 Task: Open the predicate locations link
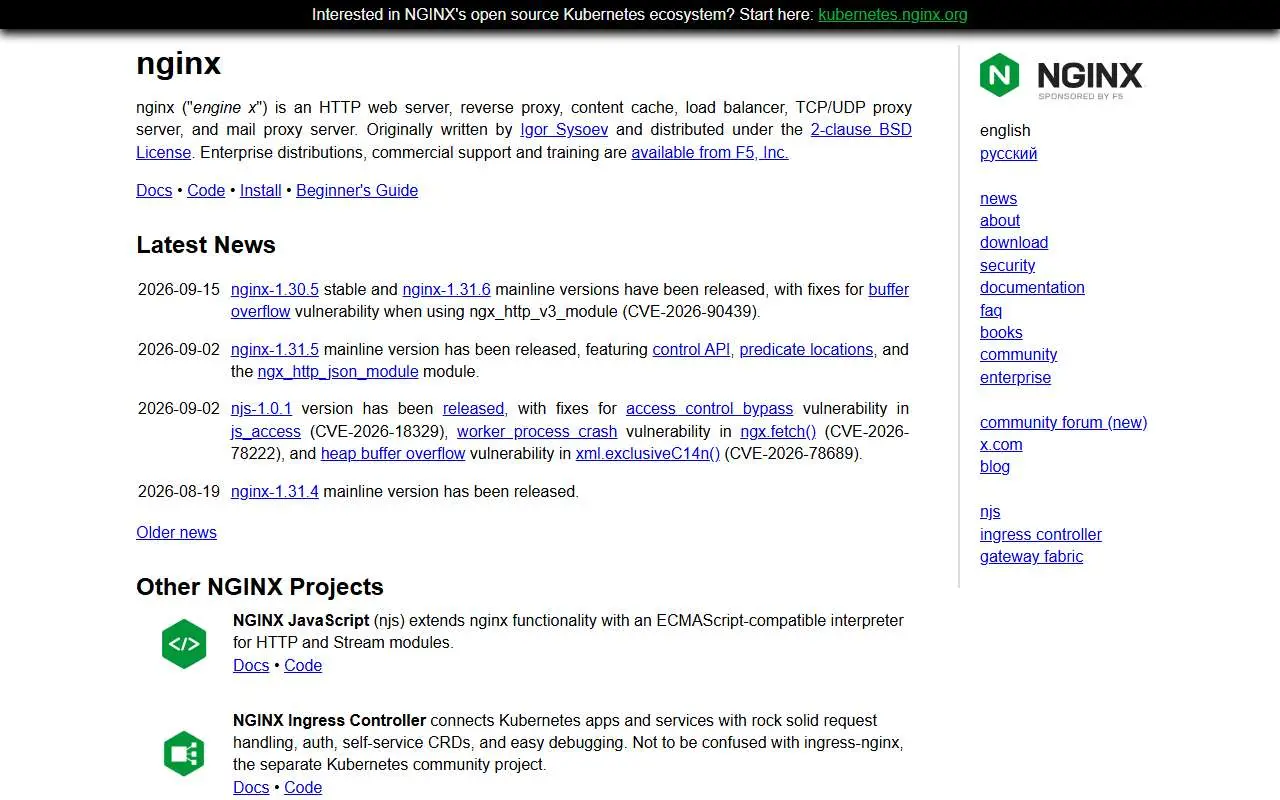point(806,350)
